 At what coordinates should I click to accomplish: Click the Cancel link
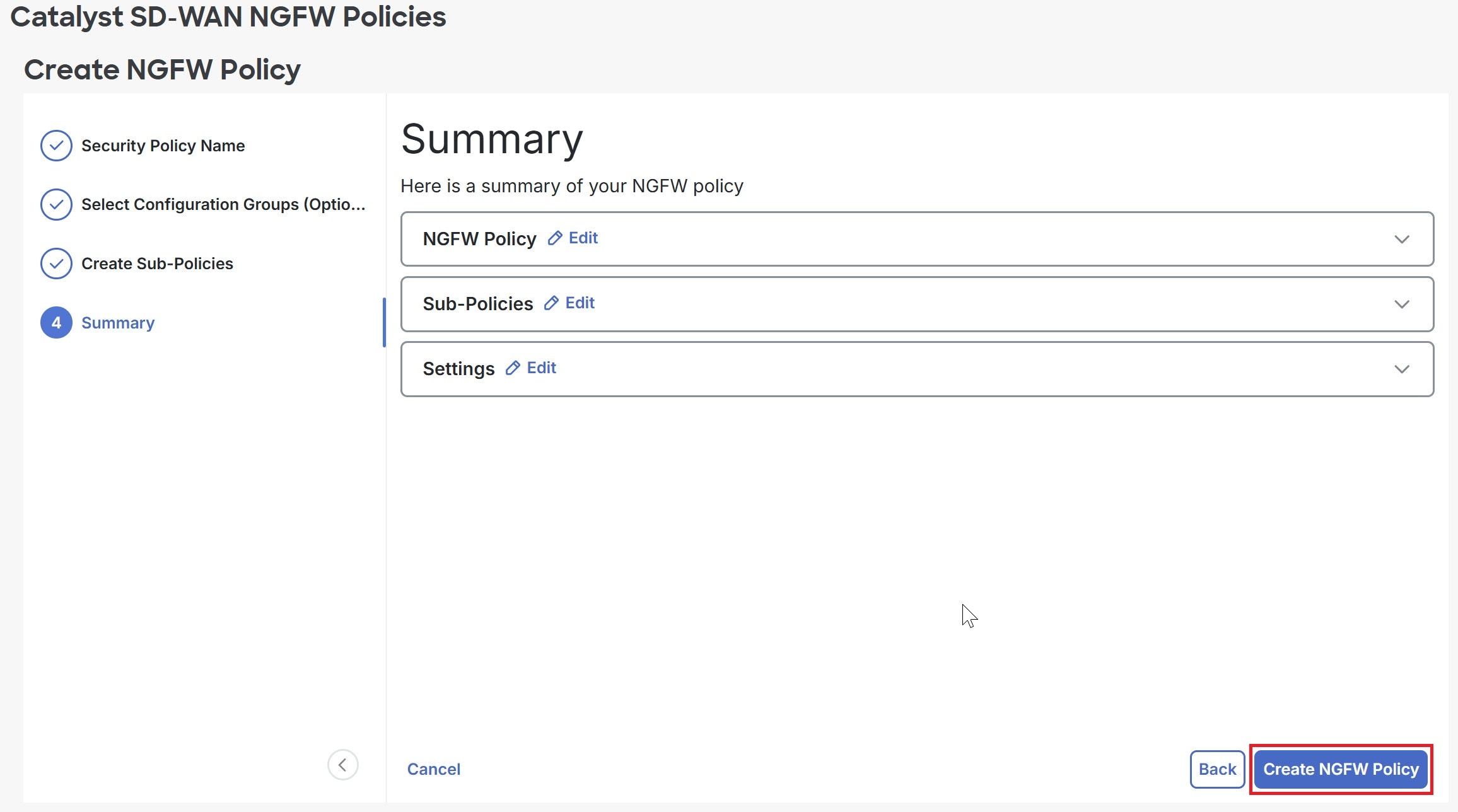pyautogui.click(x=433, y=769)
